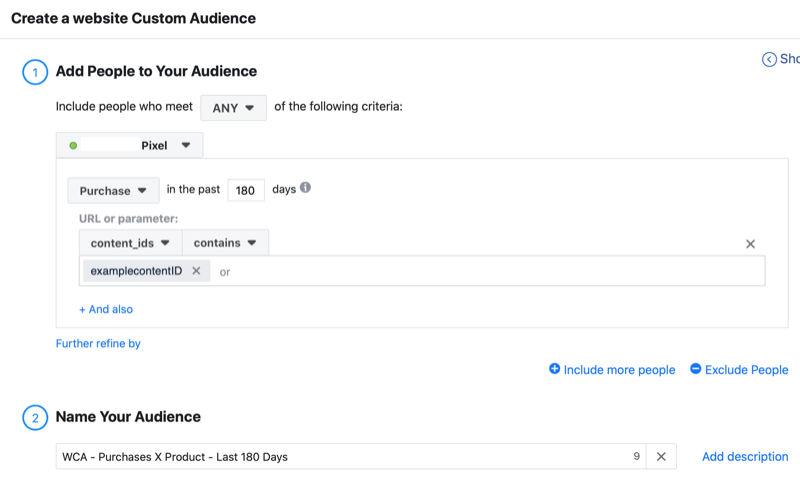Viewport: 800px width, 492px height.
Task: Click the step 1 circle icon
Action: coord(33,72)
